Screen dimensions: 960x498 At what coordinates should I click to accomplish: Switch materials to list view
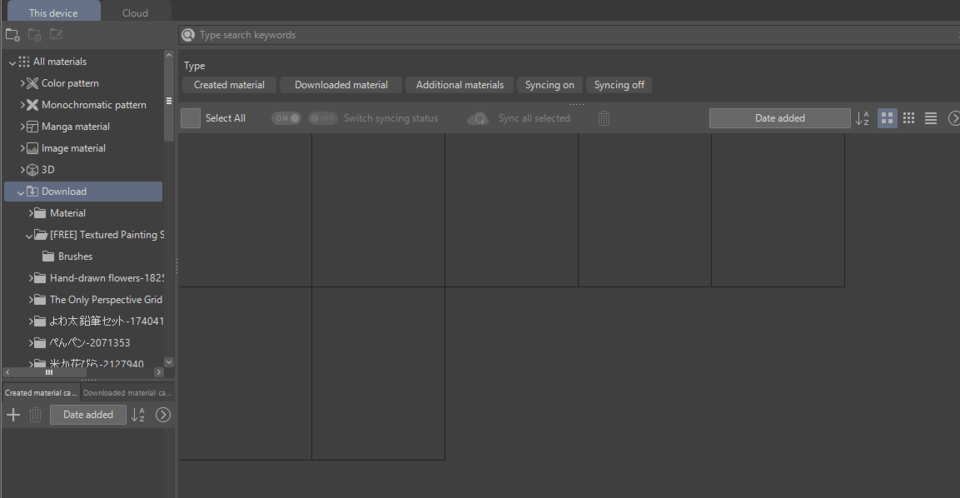pyautogui.click(x=931, y=118)
